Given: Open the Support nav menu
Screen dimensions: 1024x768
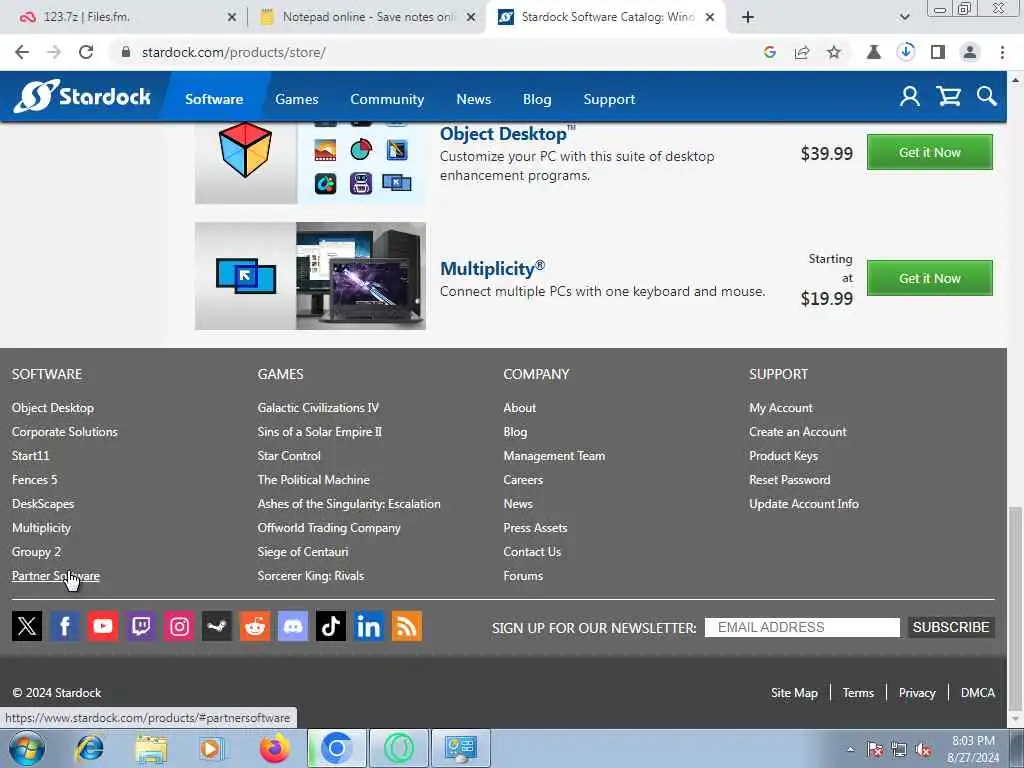Looking at the screenshot, I should (x=609, y=99).
